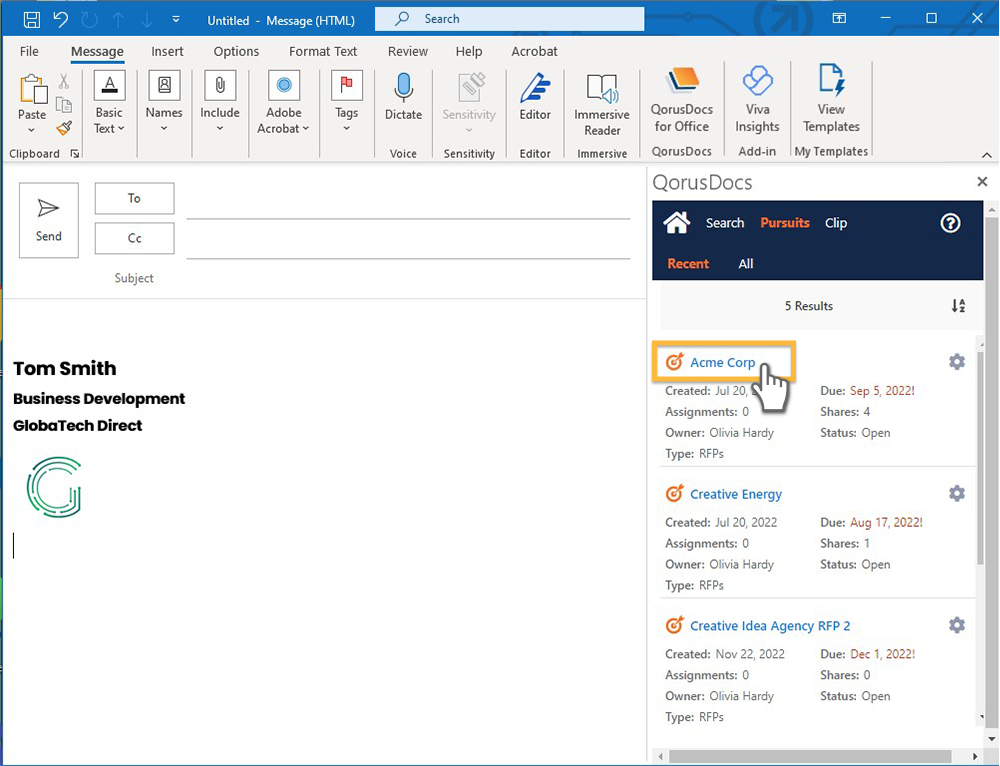Open Viva Insights add-in
1000x766 pixels.
click(757, 99)
